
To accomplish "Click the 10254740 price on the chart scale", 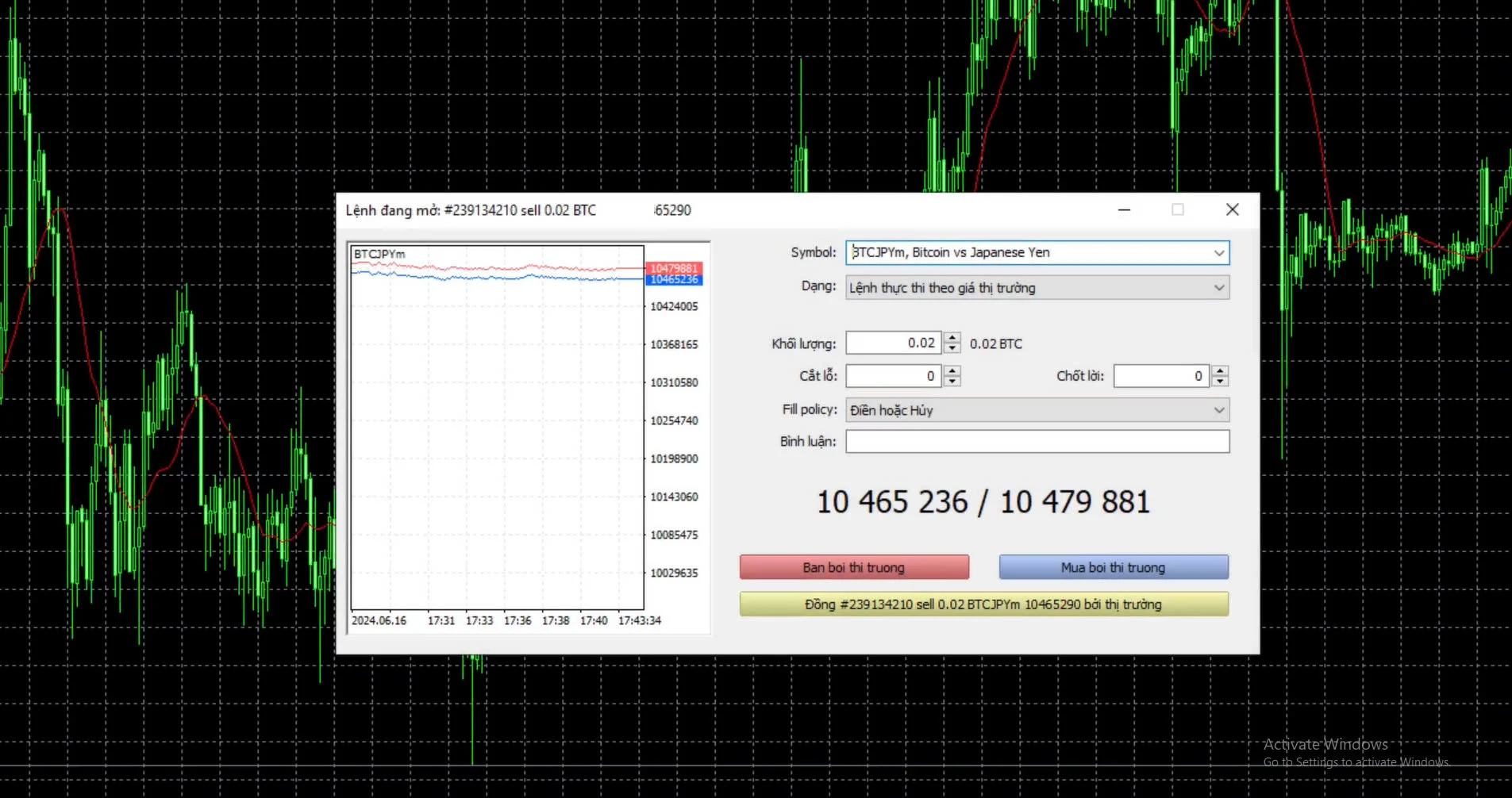I will pos(674,420).
